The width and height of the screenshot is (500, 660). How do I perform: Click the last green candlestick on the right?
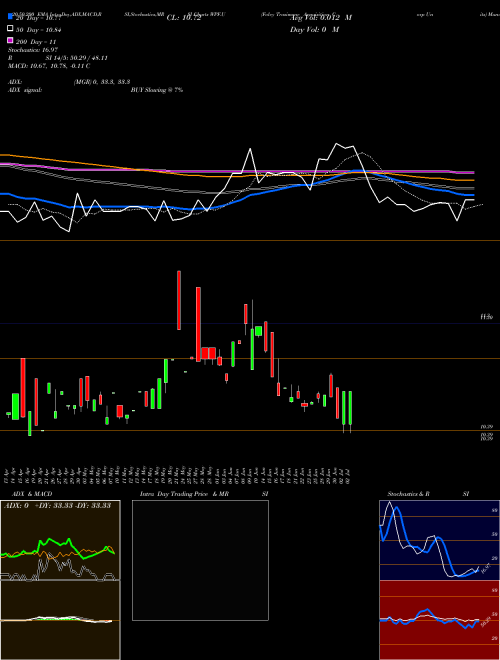pyautogui.click(x=350, y=410)
